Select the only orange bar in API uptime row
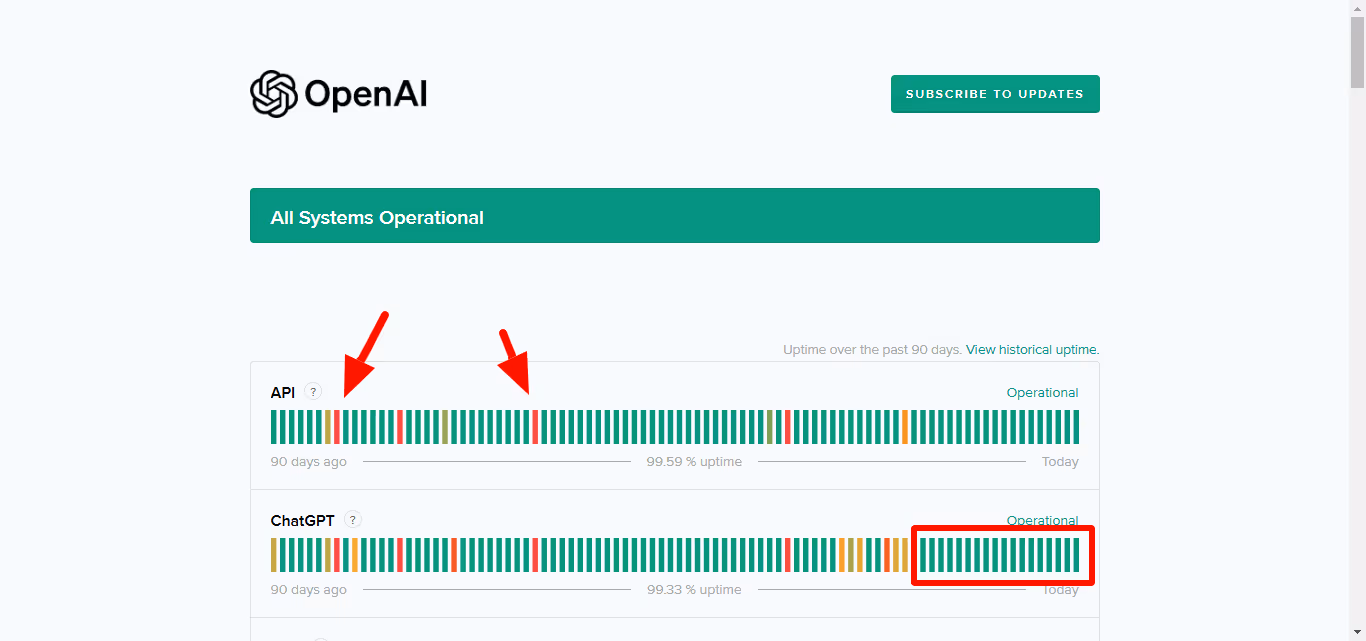This screenshot has height=641, width=1366. [905, 427]
